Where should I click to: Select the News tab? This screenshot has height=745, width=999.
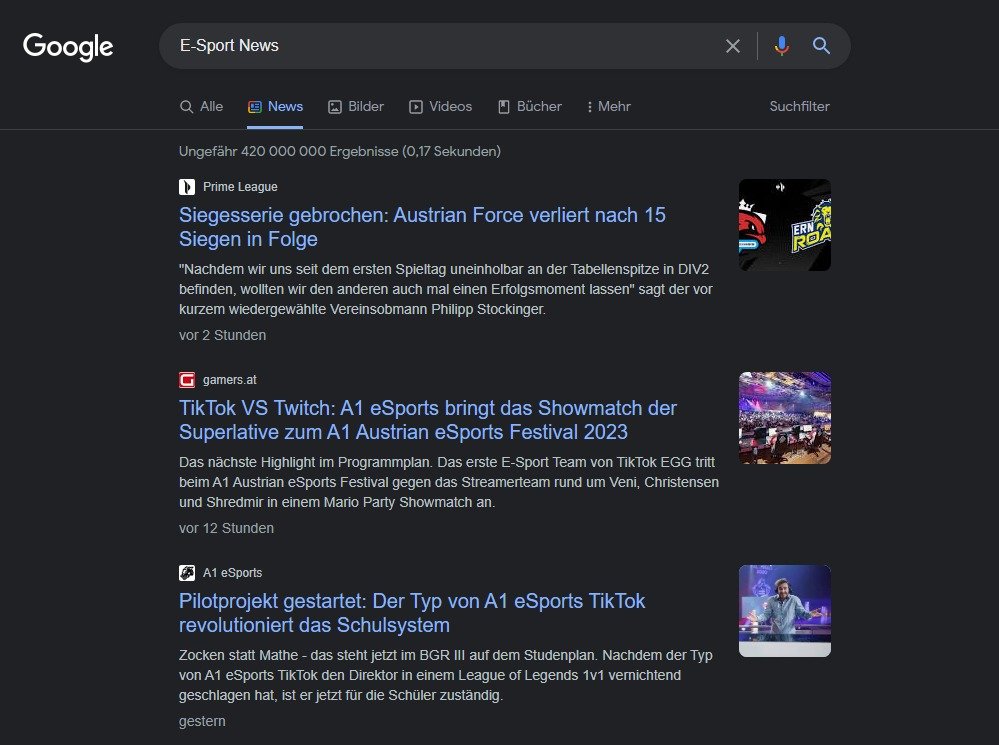coord(275,106)
